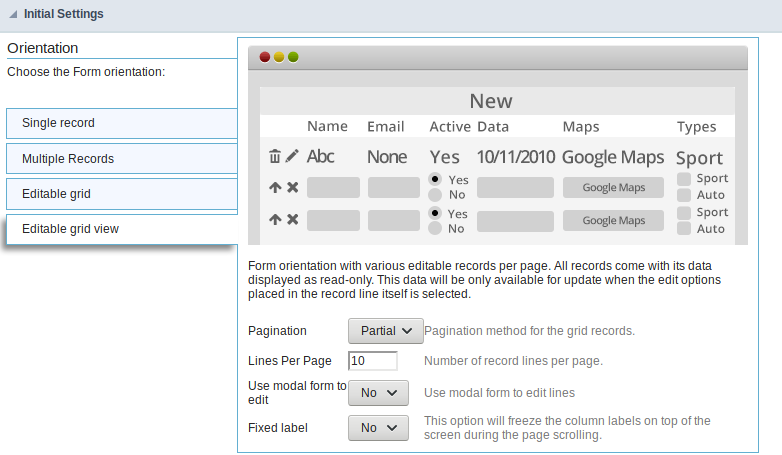The height and width of the screenshot is (455, 782).
Task: Click the Pagination label
Action: tap(277, 331)
